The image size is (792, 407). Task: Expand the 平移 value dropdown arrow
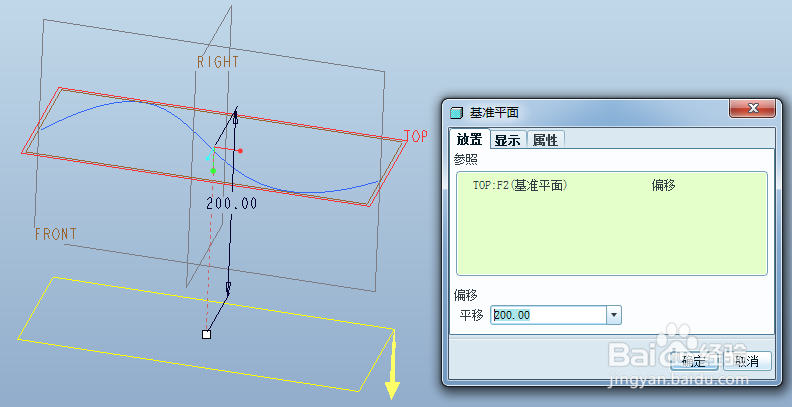[614, 315]
